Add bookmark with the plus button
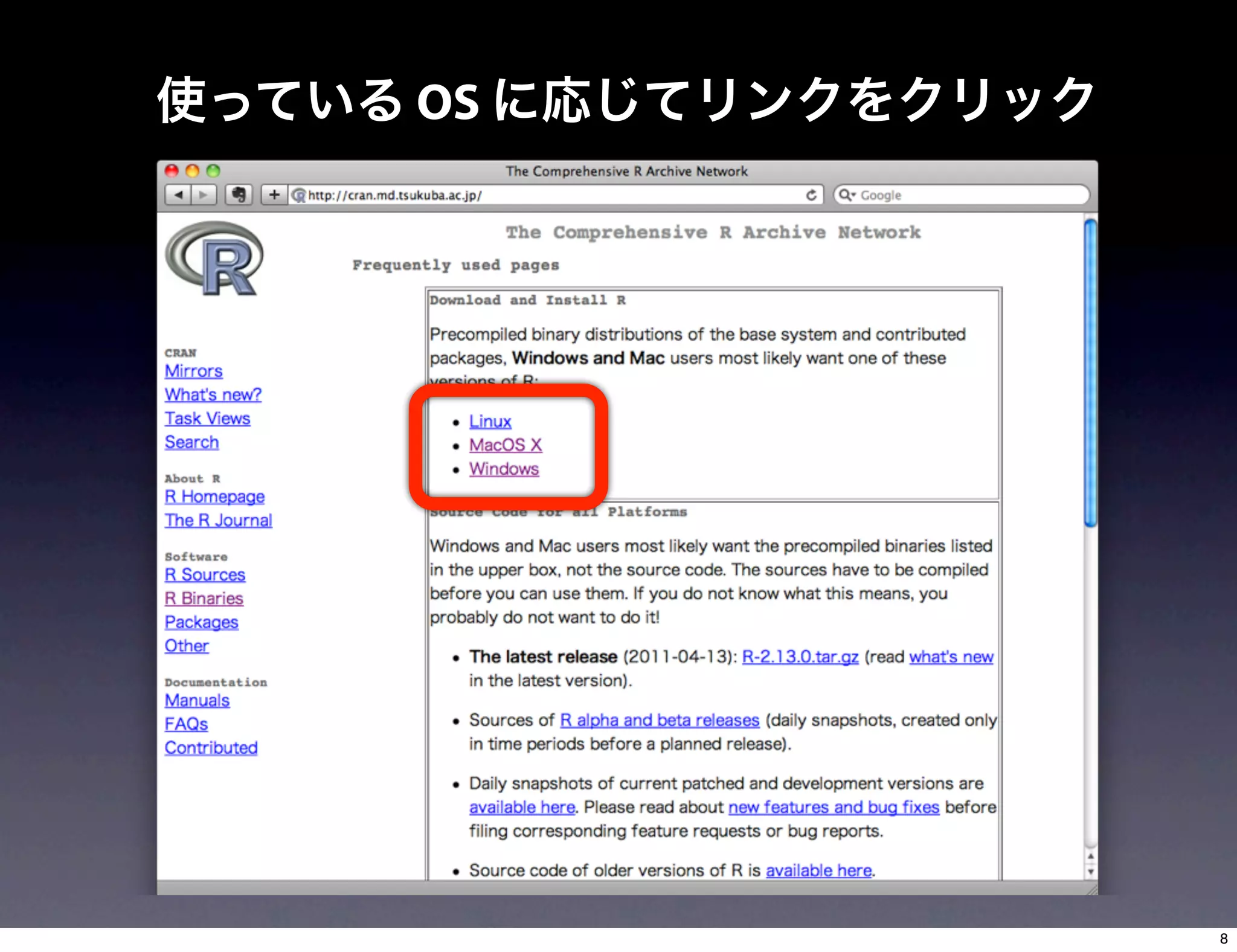Screen dimensions: 1237x952 click(274, 195)
